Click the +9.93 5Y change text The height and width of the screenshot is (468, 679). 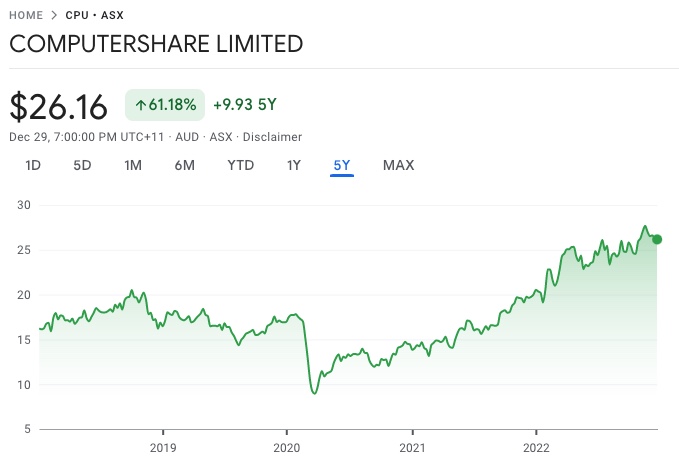click(247, 105)
